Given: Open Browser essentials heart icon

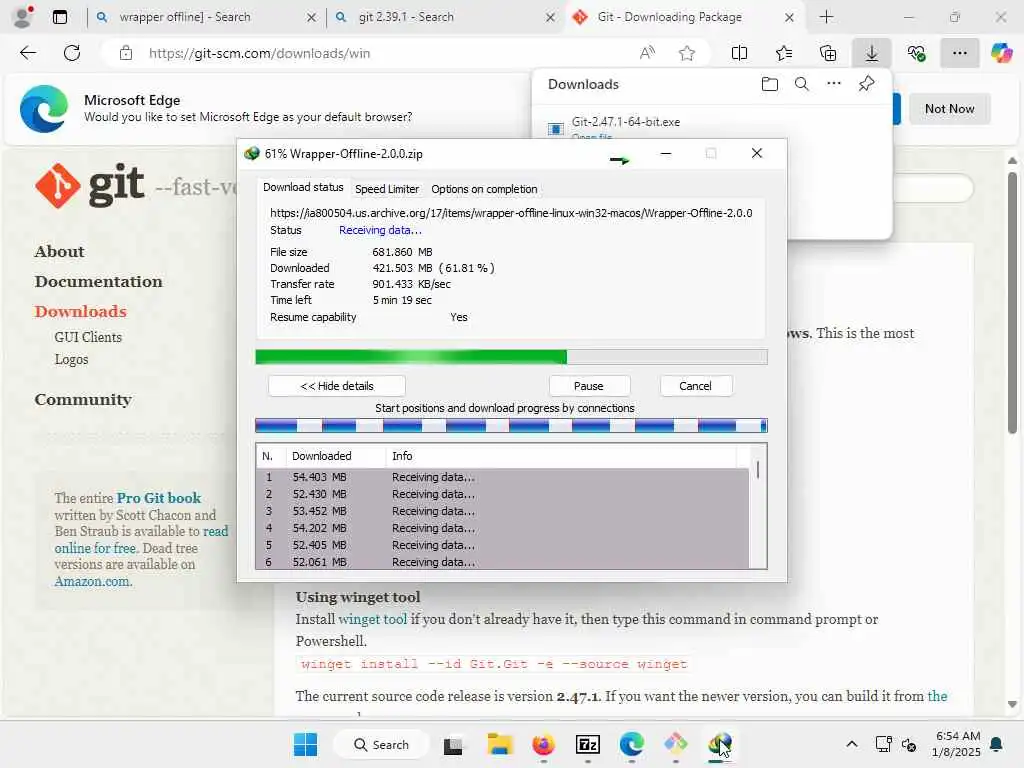Looking at the screenshot, I should pos(916,53).
